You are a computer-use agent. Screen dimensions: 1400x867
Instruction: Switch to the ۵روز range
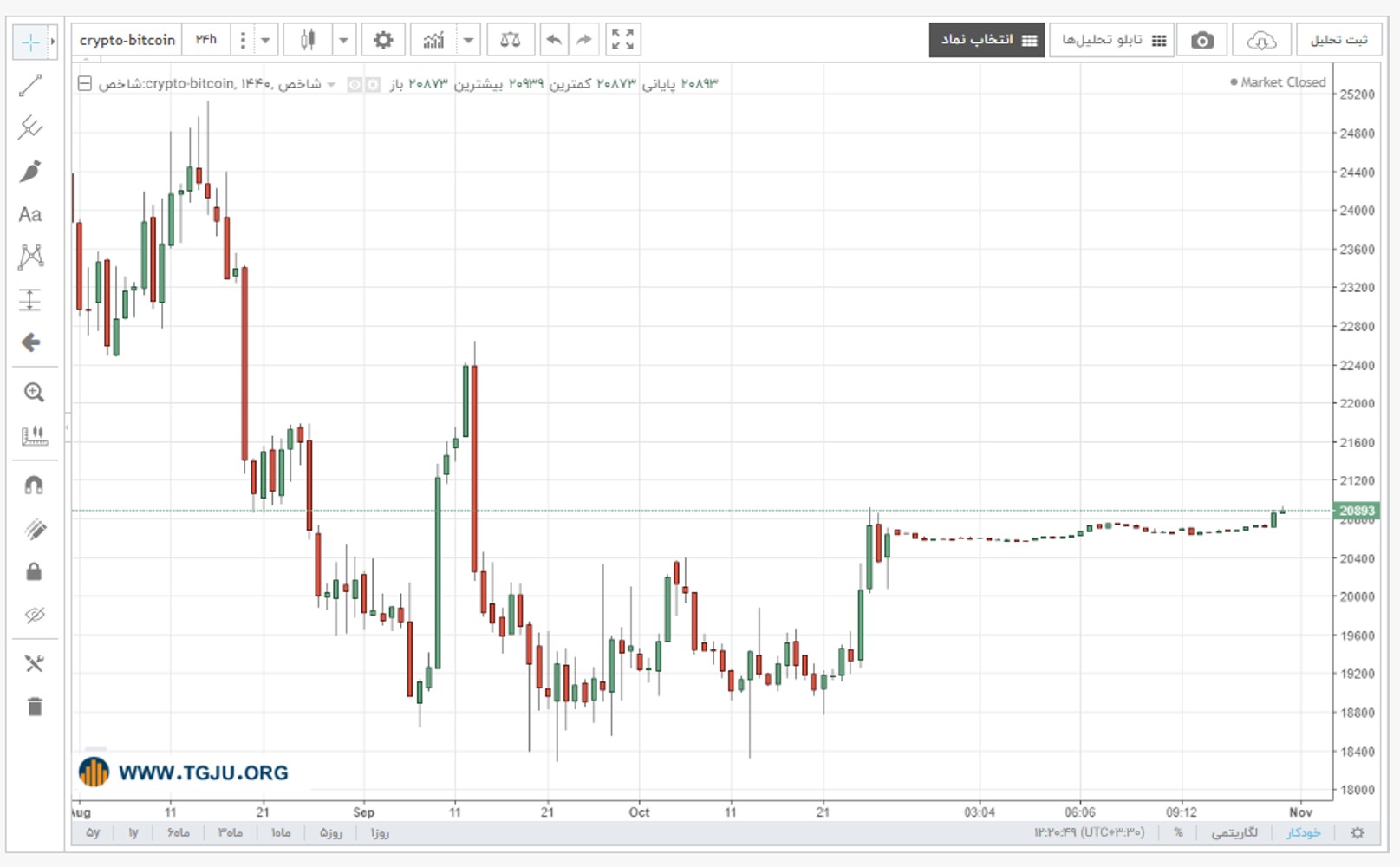pyautogui.click(x=331, y=832)
